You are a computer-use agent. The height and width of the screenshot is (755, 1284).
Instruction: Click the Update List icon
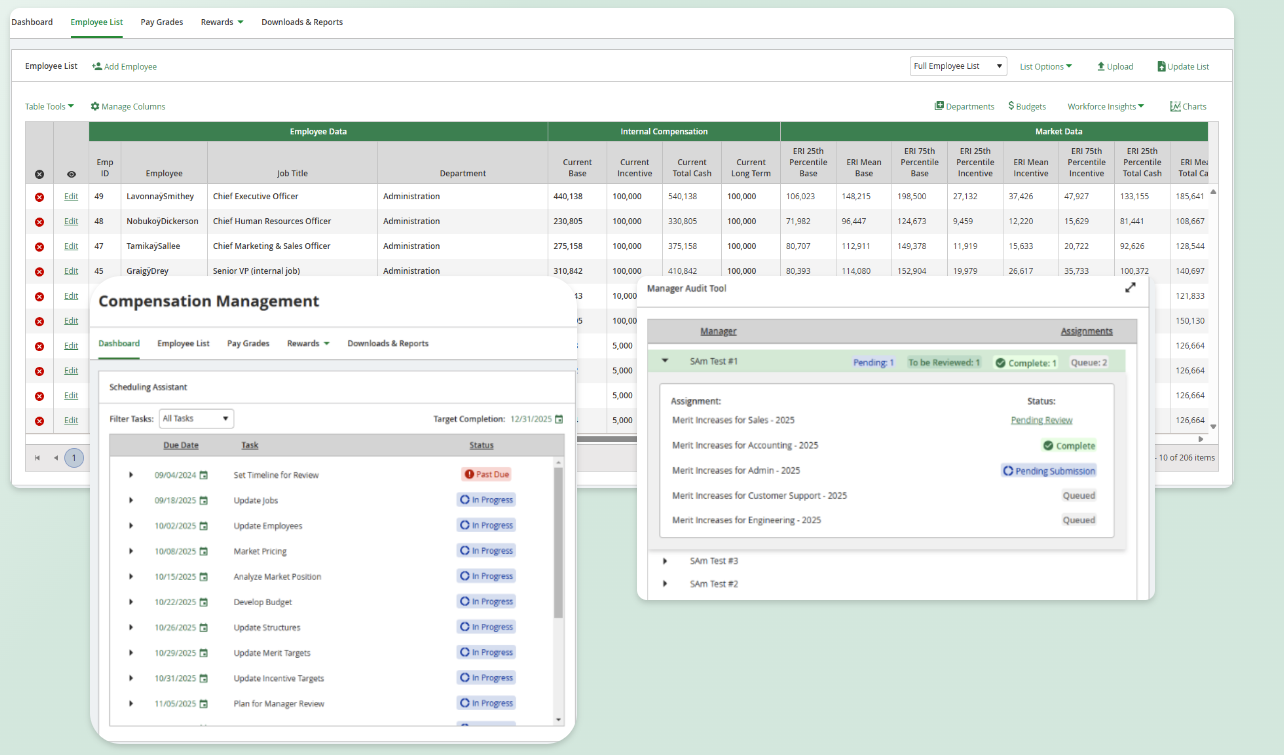click(x=1161, y=67)
